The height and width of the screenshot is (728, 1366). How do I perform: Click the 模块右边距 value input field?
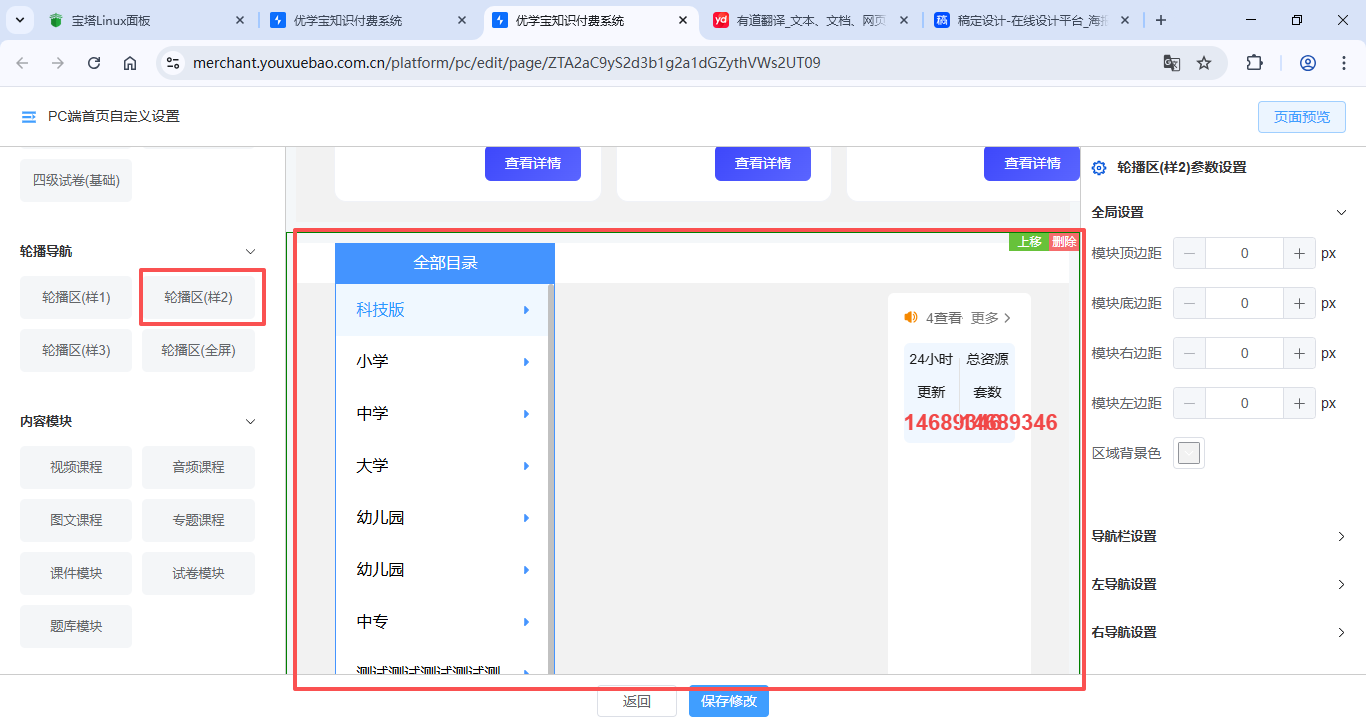pos(1244,354)
